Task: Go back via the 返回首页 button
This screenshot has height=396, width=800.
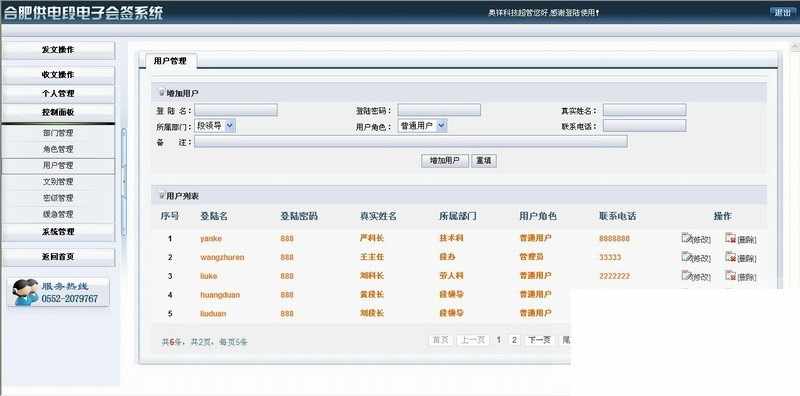Action: tap(58, 257)
